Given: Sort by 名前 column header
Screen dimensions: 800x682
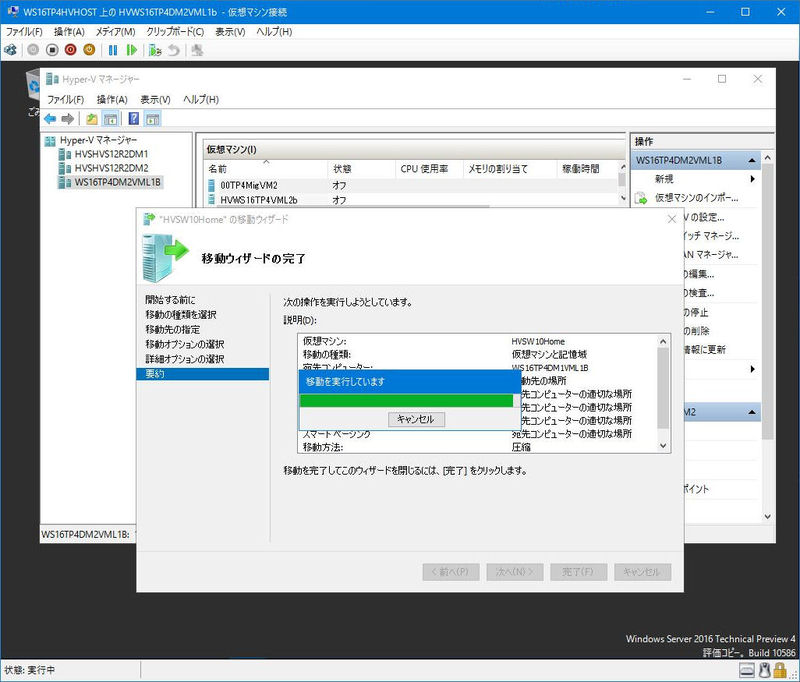Looking at the screenshot, I should coord(265,169).
